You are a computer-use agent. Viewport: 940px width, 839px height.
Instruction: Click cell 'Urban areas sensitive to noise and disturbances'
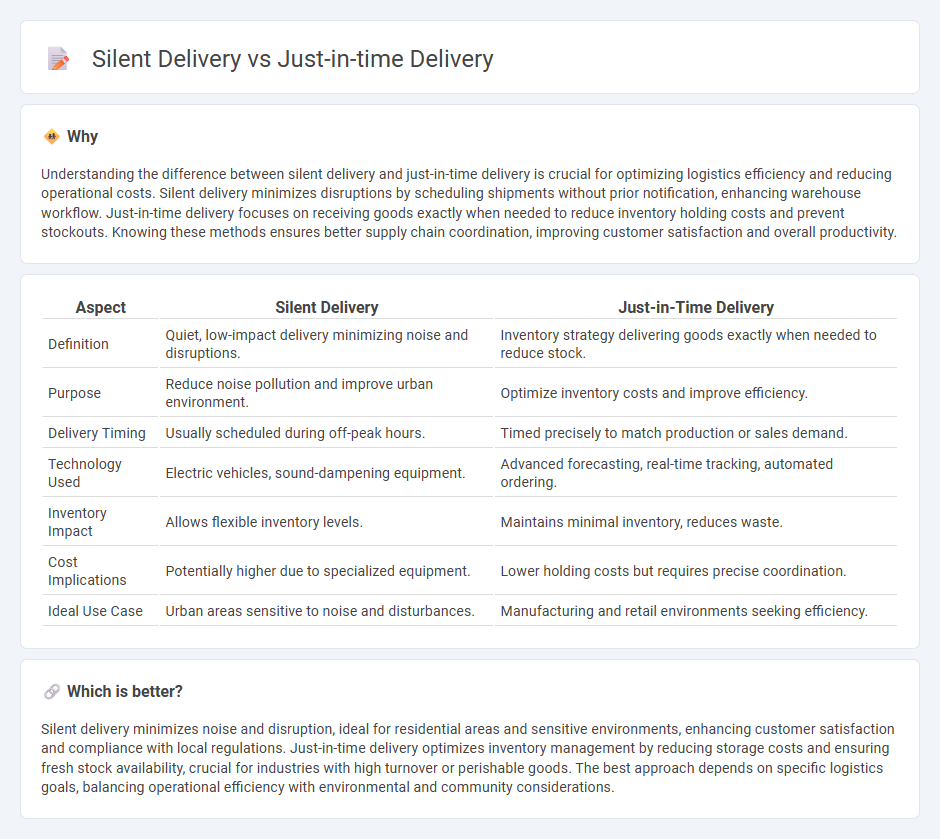click(x=327, y=611)
